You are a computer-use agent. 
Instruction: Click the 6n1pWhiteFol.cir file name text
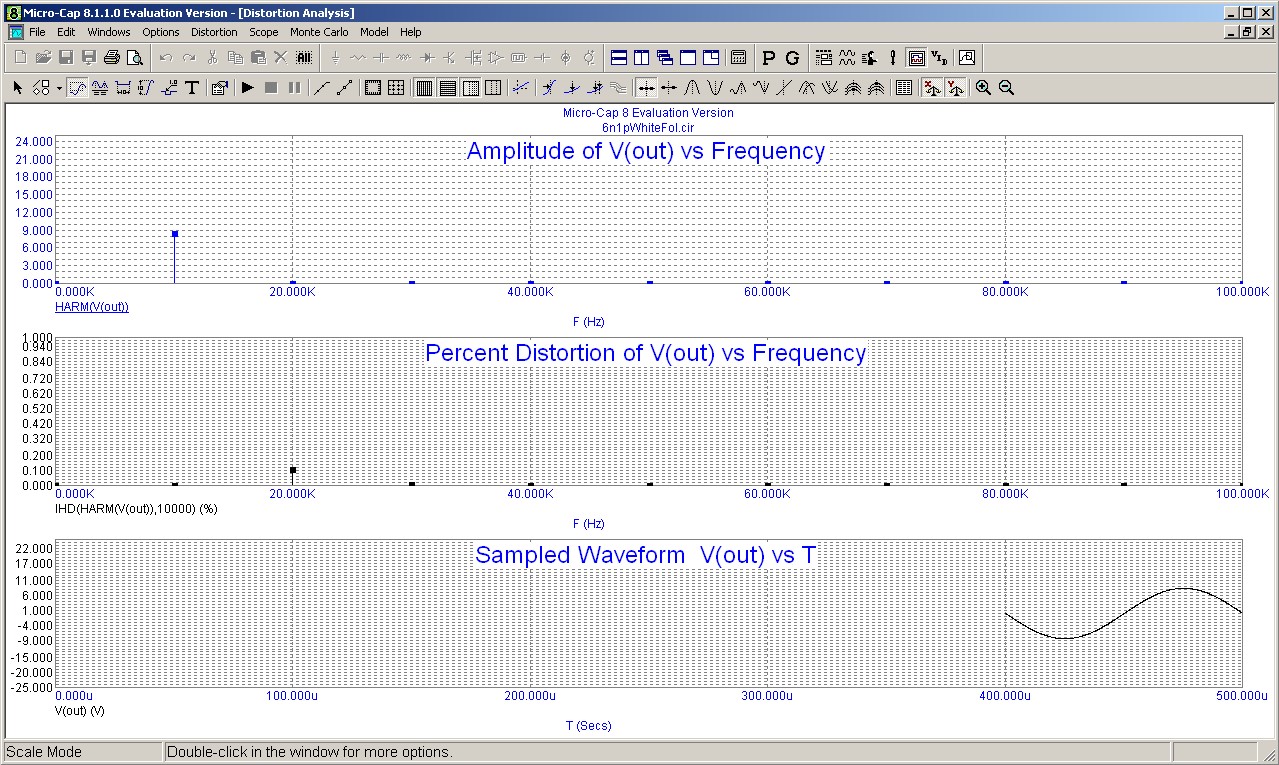648,127
